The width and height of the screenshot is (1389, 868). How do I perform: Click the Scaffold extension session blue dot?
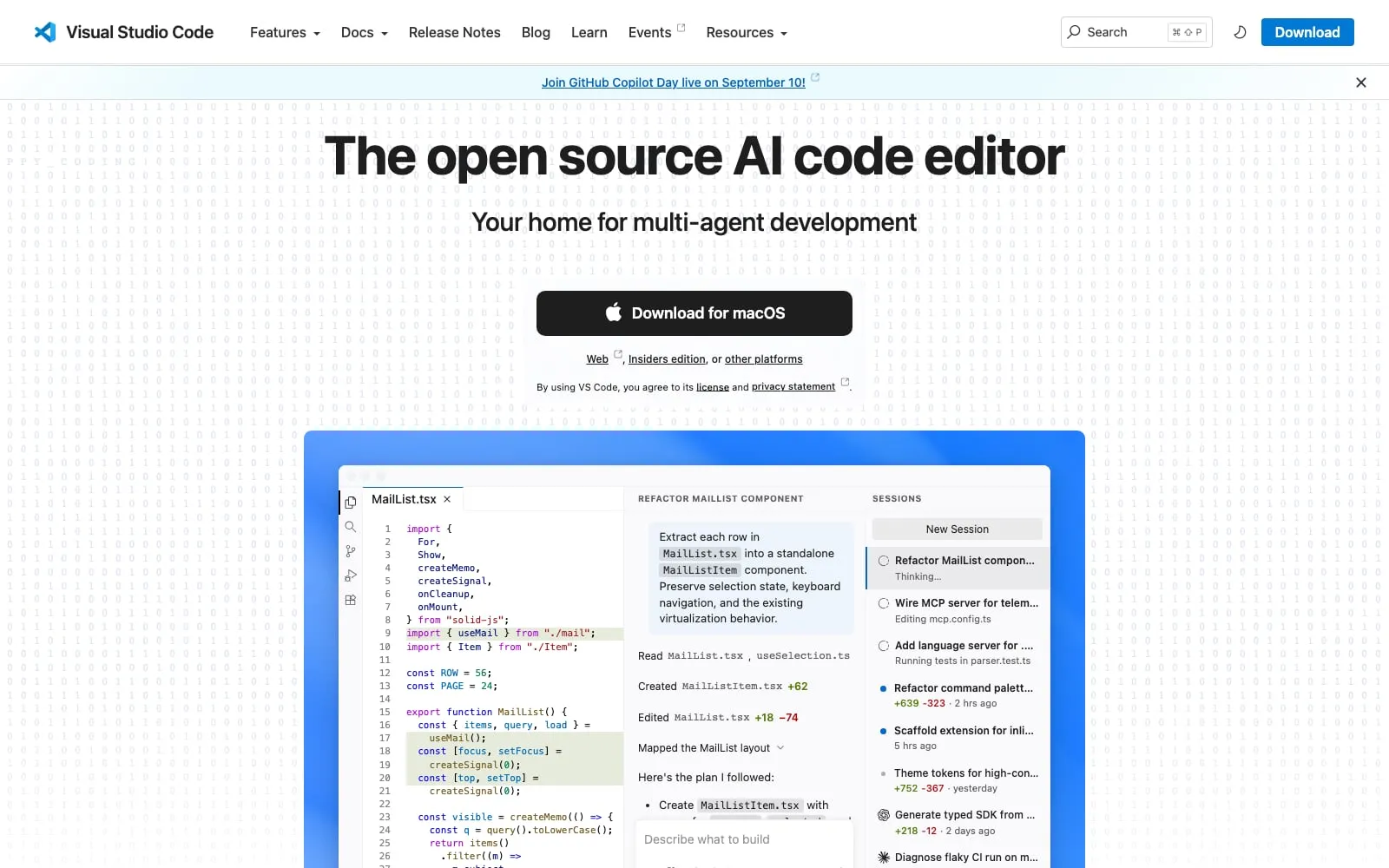[884, 731]
